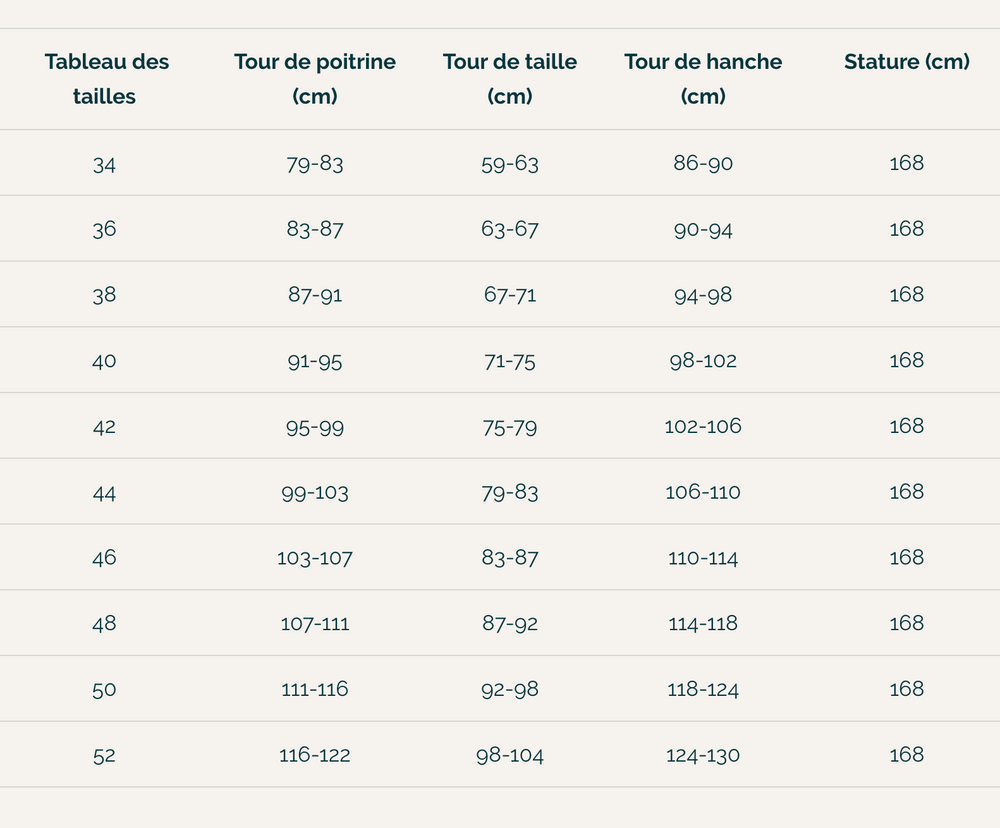Click the 71-75 waist measurement cell
The width and height of the screenshot is (1000, 828).
pyautogui.click(x=510, y=362)
